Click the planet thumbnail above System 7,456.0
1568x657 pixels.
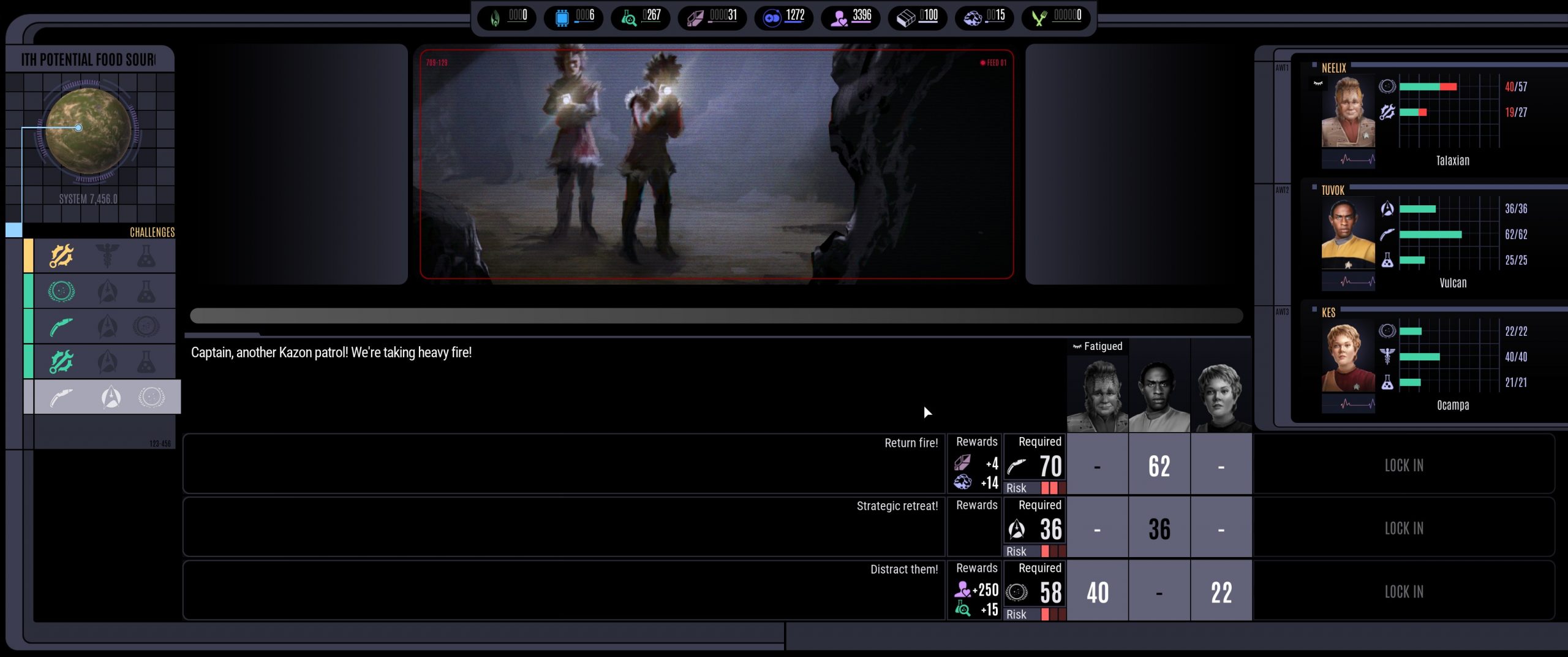coord(89,131)
